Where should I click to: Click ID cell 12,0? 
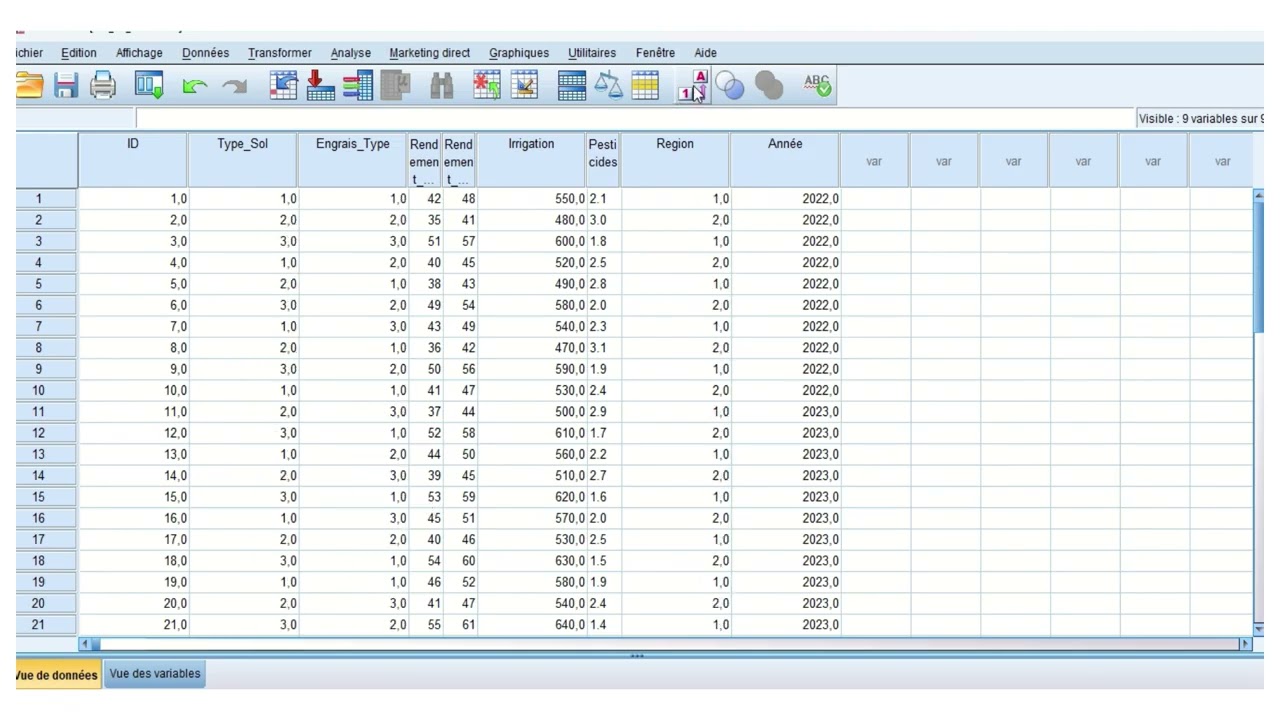[x=133, y=433]
